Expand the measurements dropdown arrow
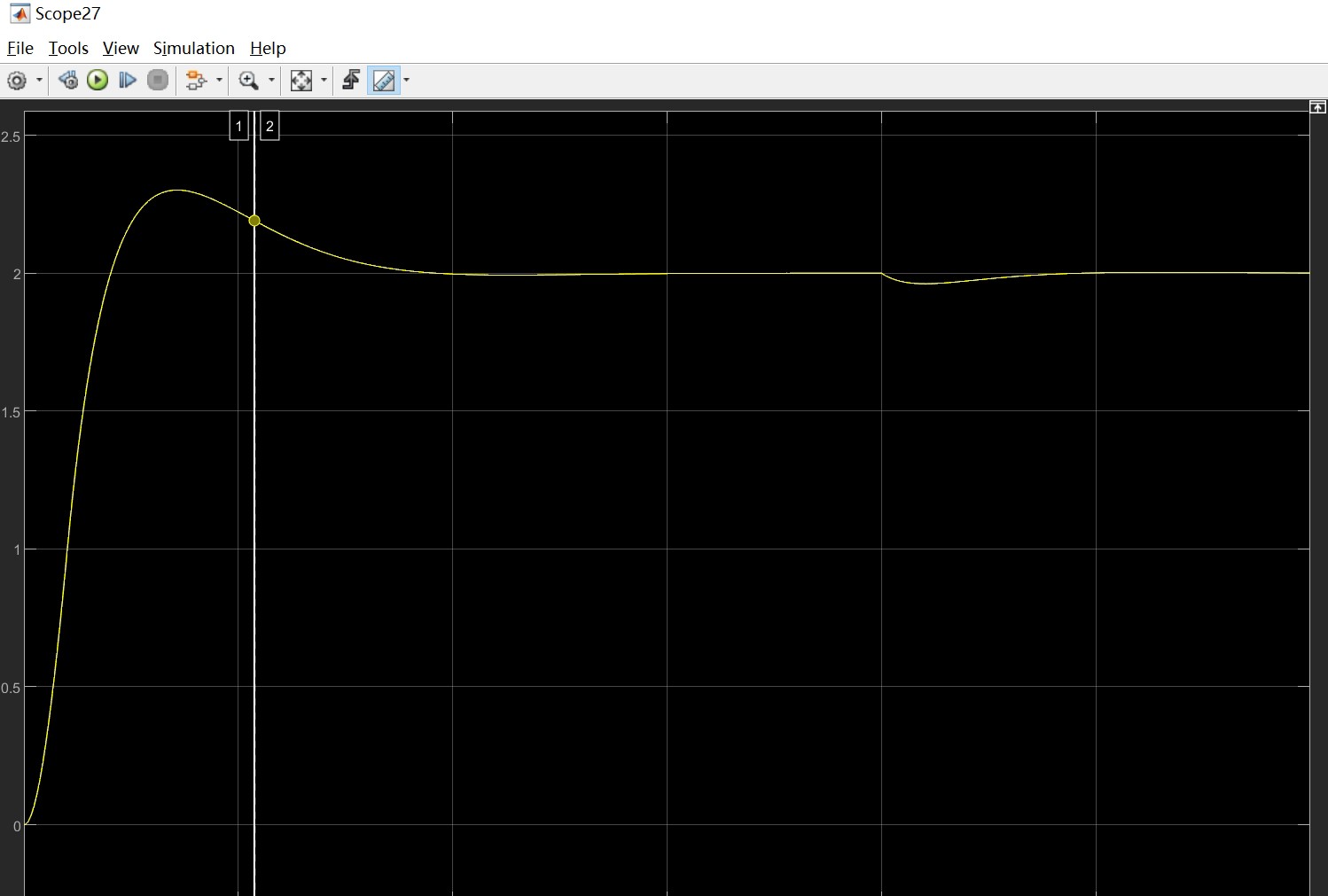1328x896 pixels. point(407,81)
